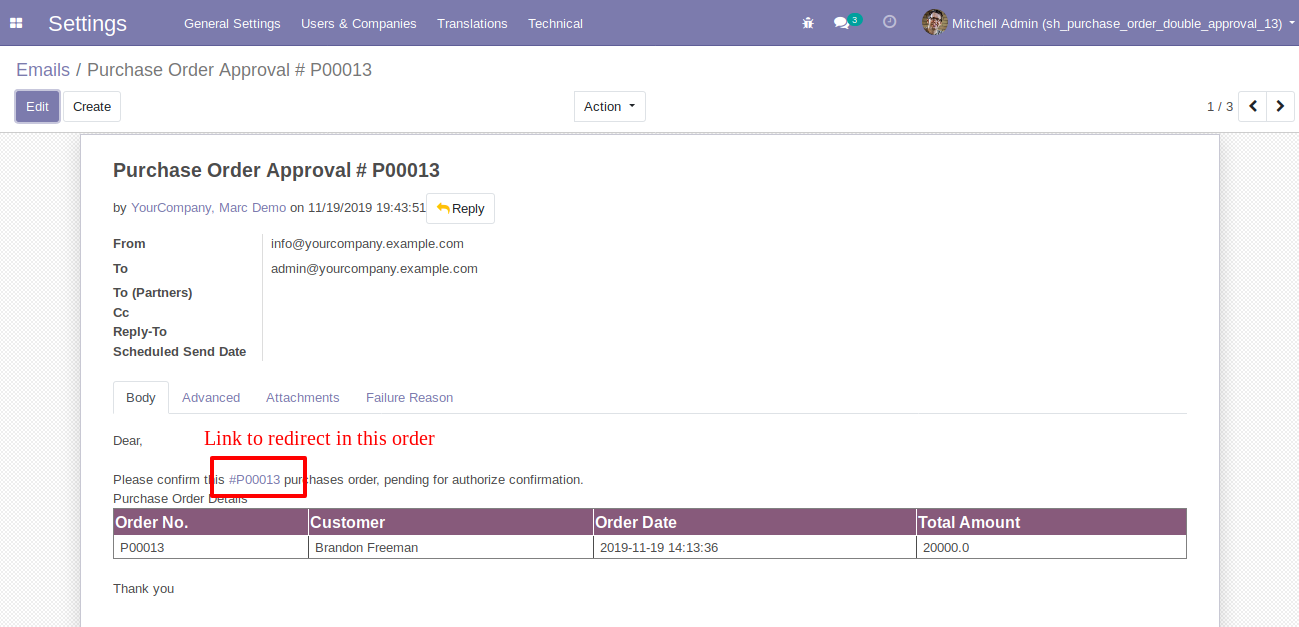Open Technical menu

coord(555,23)
